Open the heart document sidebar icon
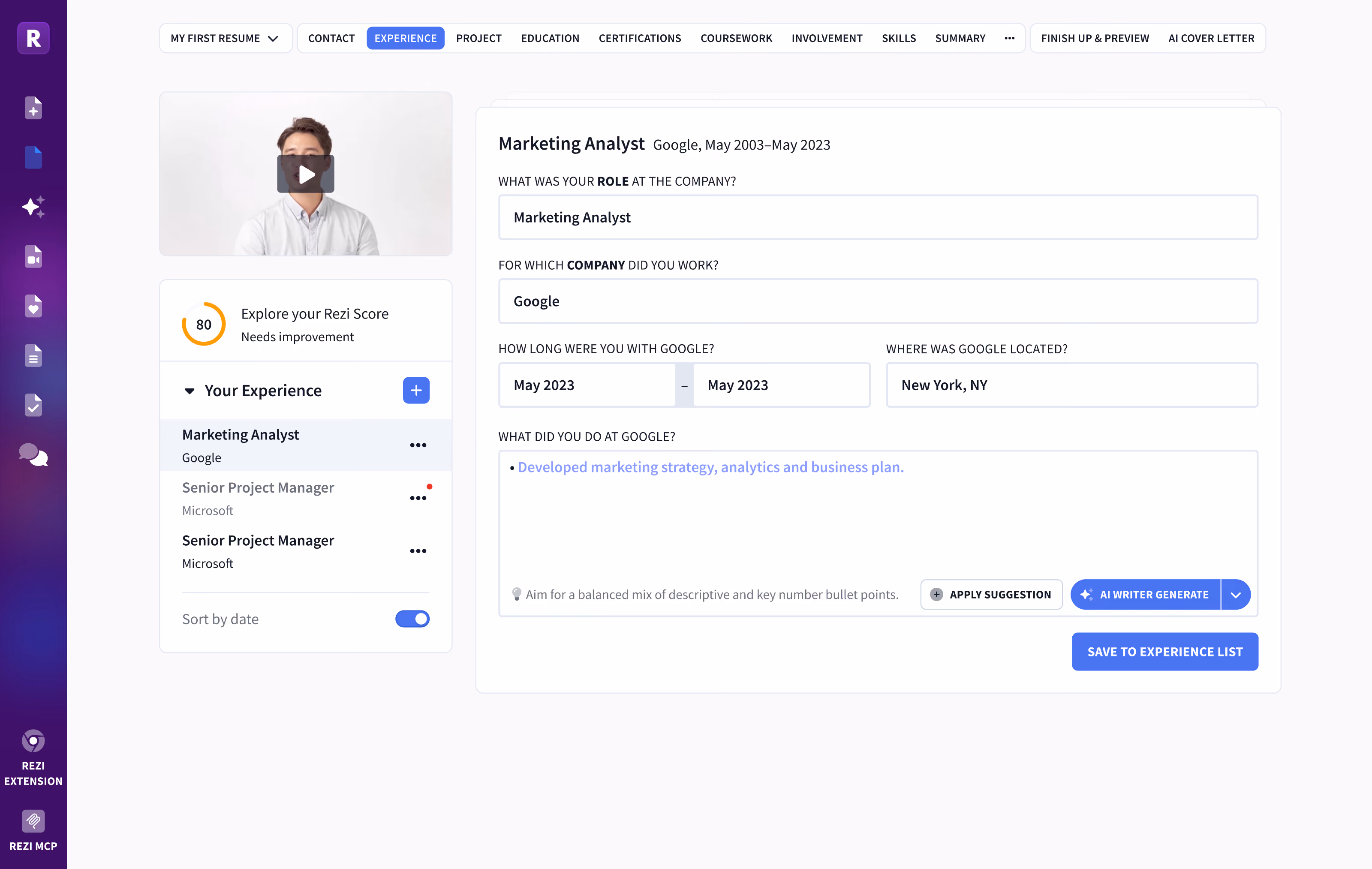 (33, 306)
